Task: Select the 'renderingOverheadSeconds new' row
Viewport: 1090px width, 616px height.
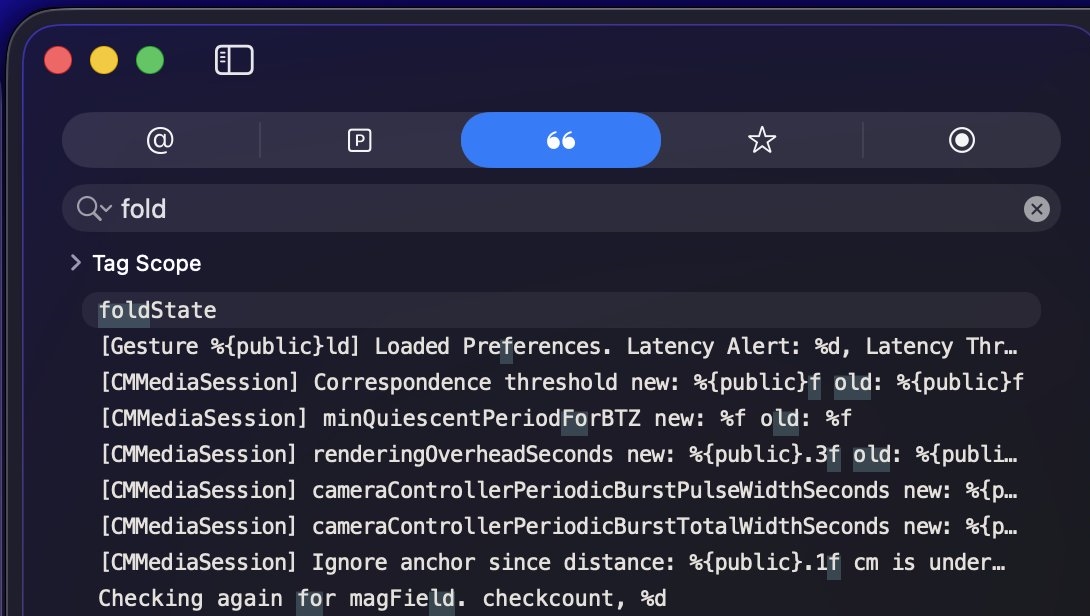Action: (561, 455)
